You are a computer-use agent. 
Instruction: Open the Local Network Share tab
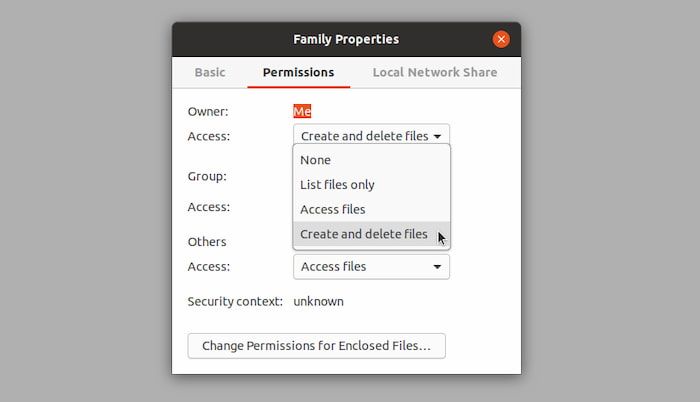coord(434,72)
